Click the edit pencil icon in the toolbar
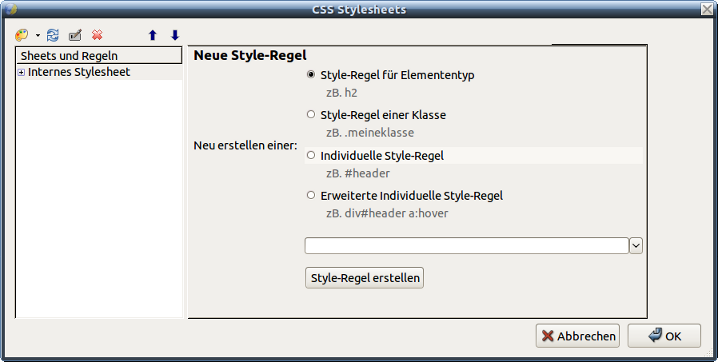718x362 pixels. pyautogui.click(x=75, y=35)
